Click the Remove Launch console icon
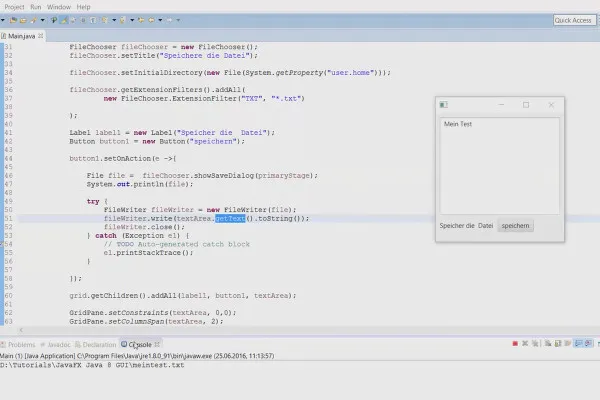This screenshot has height=400, width=600. (x=525, y=344)
